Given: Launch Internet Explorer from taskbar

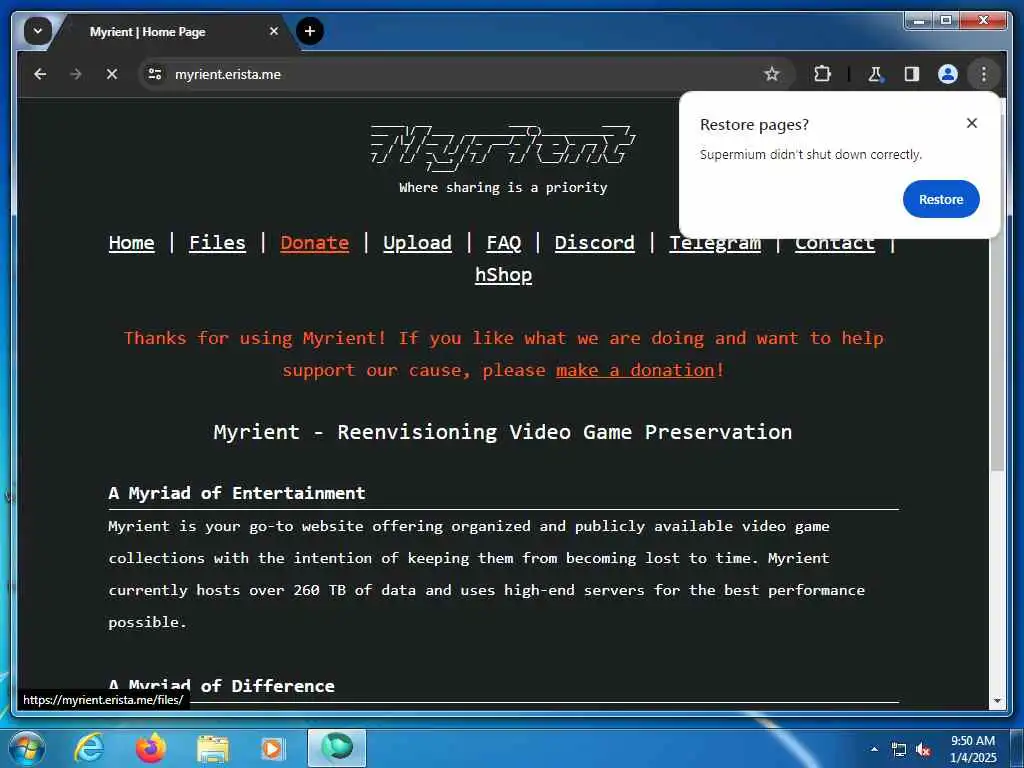Looking at the screenshot, I should point(89,748).
